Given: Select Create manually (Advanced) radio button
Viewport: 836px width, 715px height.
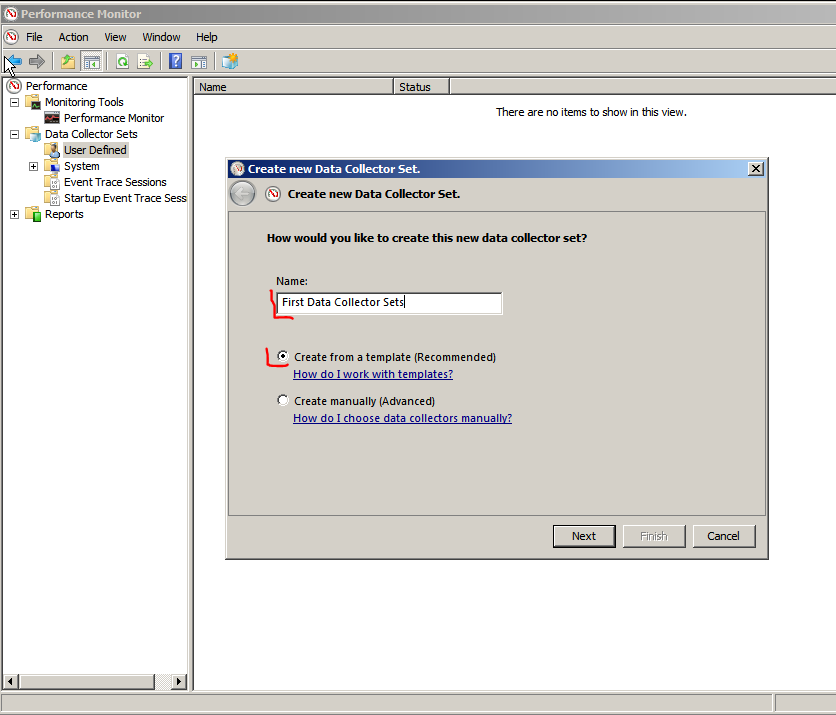Looking at the screenshot, I should (x=283, y=400).
